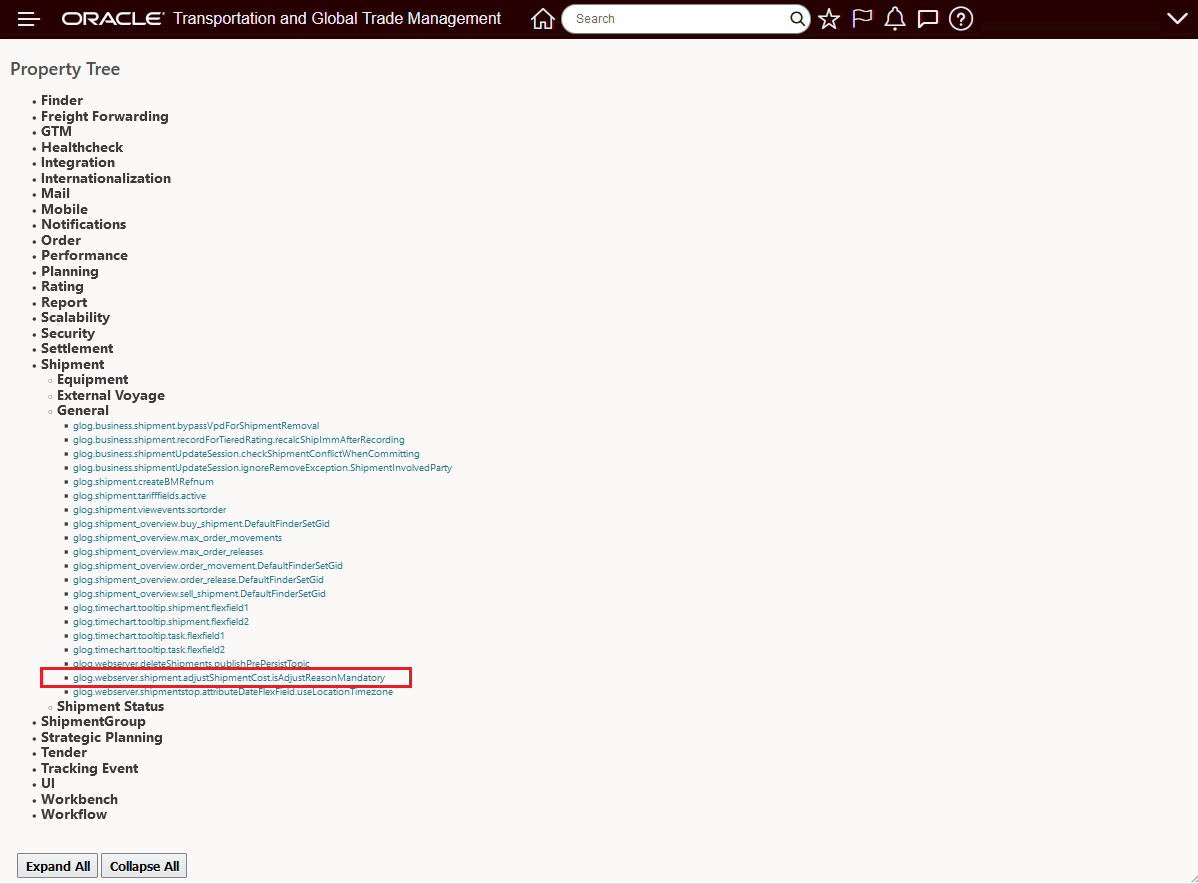Expand the Notifications node

tap(83, 225)
